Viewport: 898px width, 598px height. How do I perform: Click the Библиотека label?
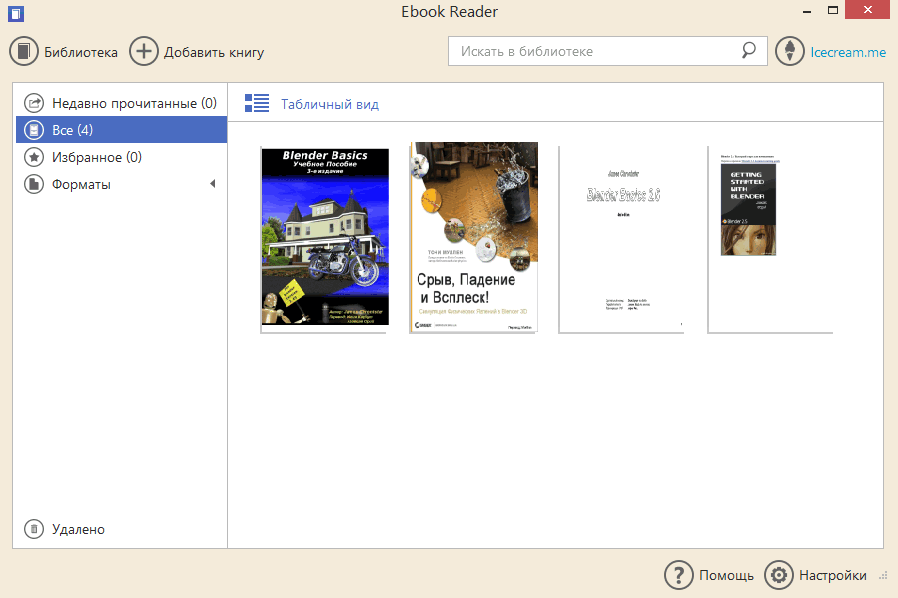point(81,52)
